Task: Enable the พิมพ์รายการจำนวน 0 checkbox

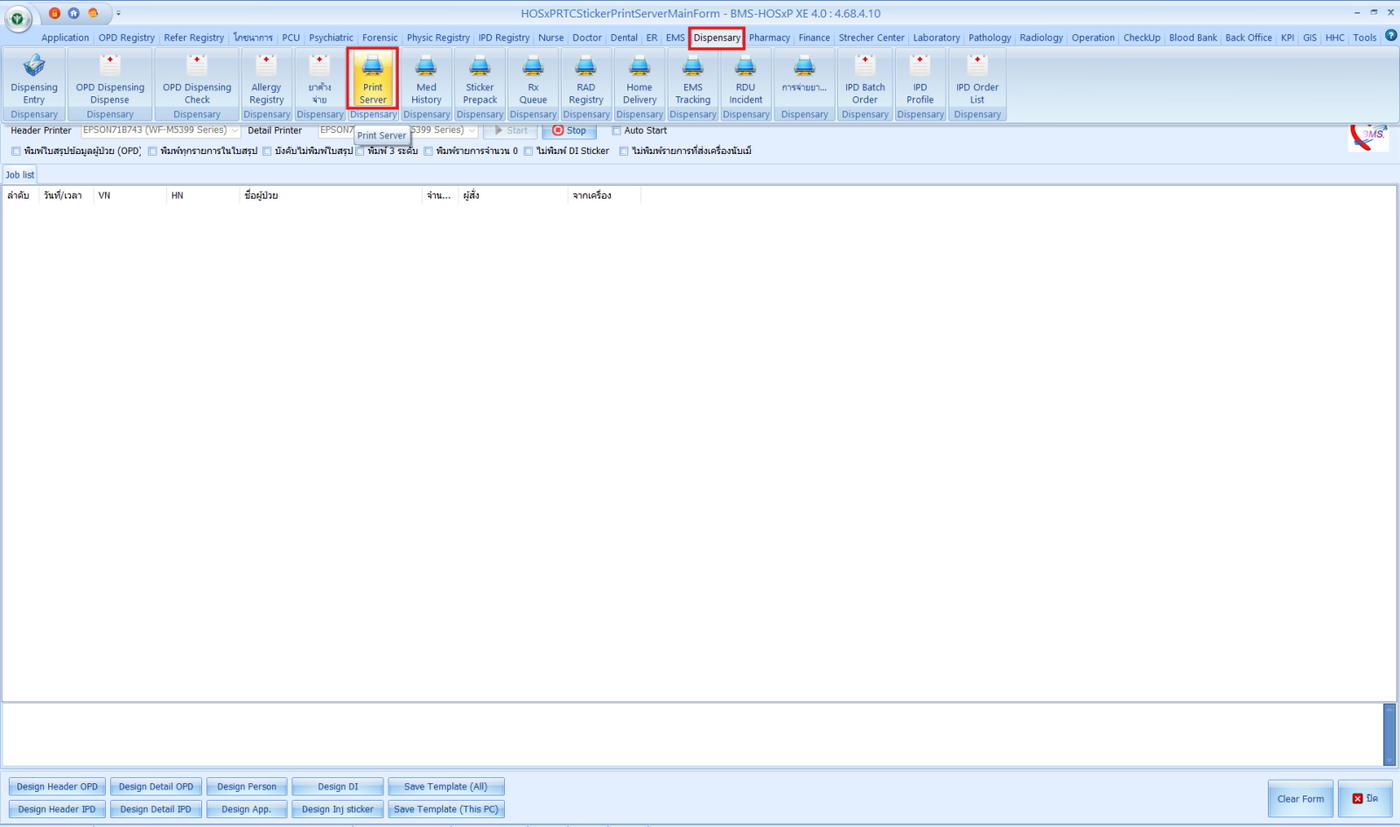Action: click(428, 152)
